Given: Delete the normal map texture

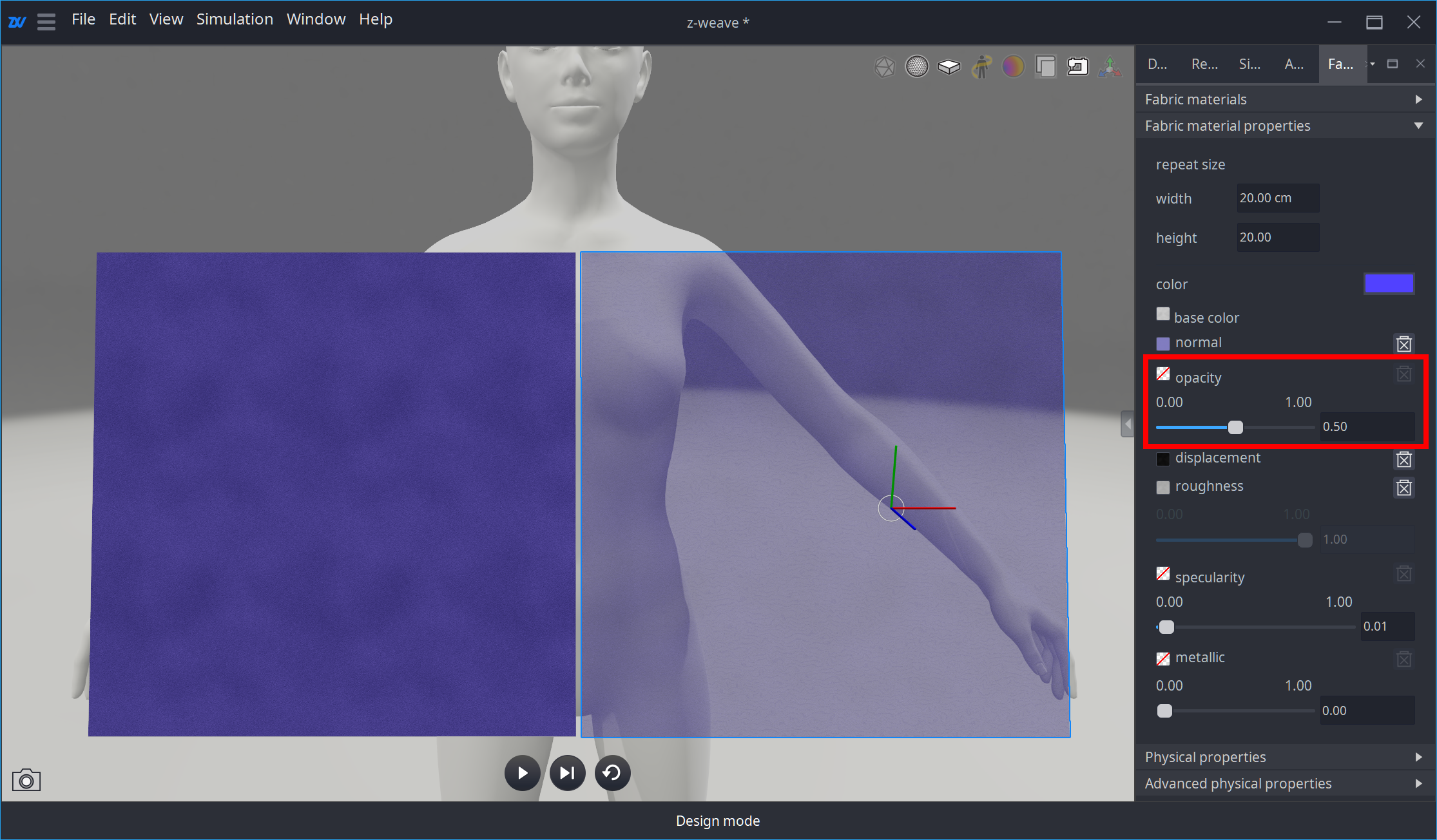Looking at the screenshot, I should pyautogui.click(x=1404, y=344).
